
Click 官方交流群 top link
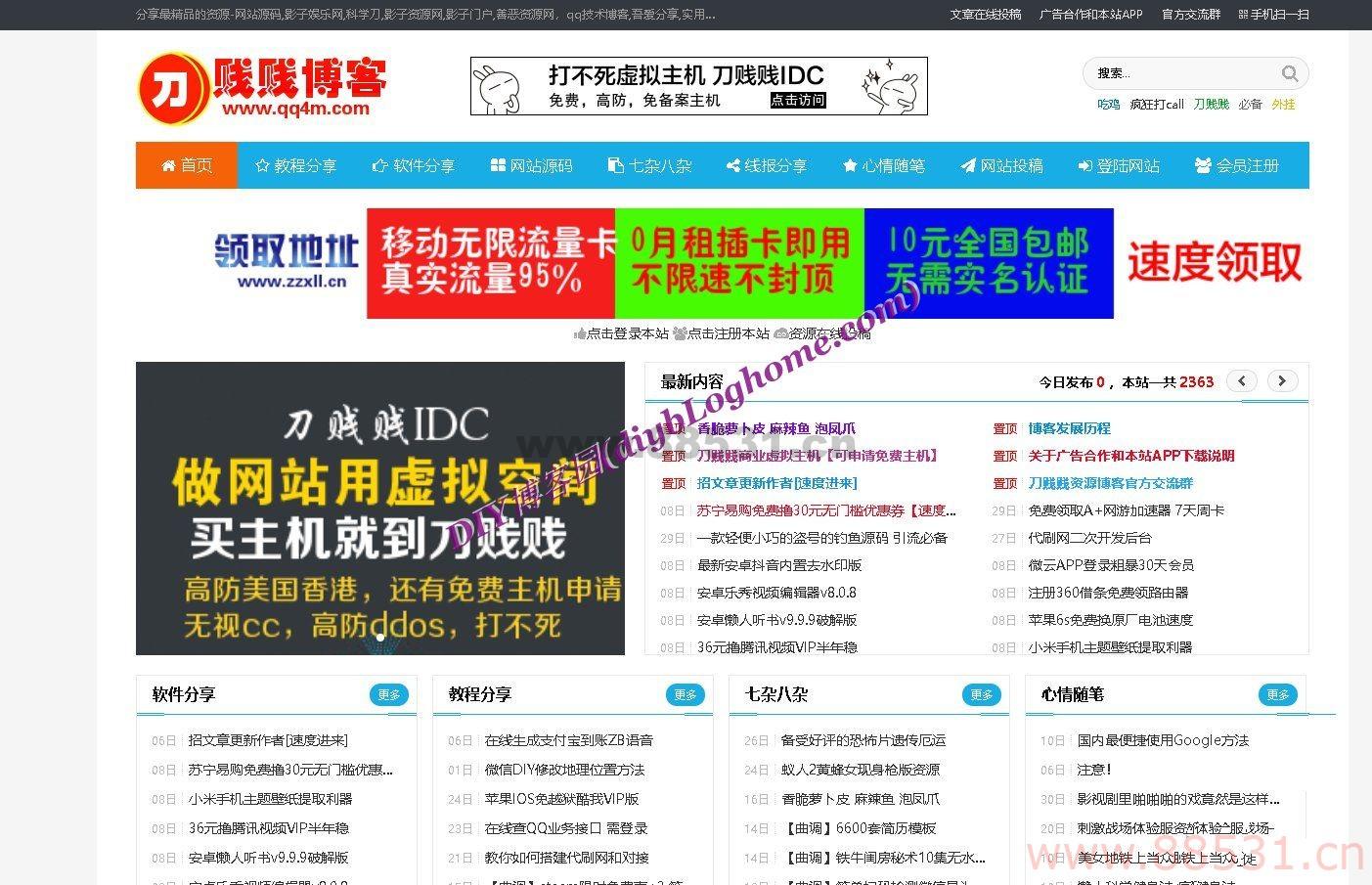[x=1191, y=15]
